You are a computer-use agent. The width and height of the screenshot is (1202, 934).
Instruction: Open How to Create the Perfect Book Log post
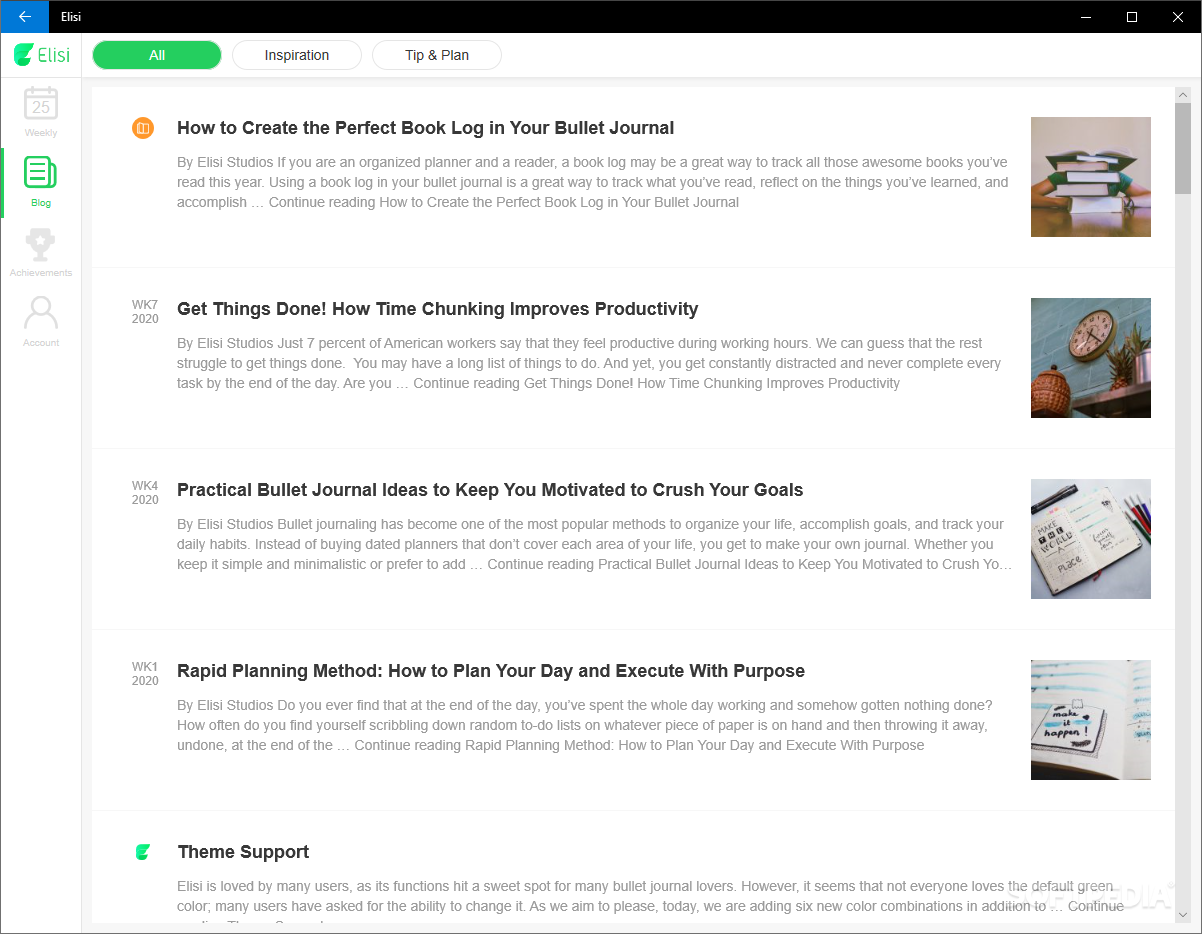point(425,128)
